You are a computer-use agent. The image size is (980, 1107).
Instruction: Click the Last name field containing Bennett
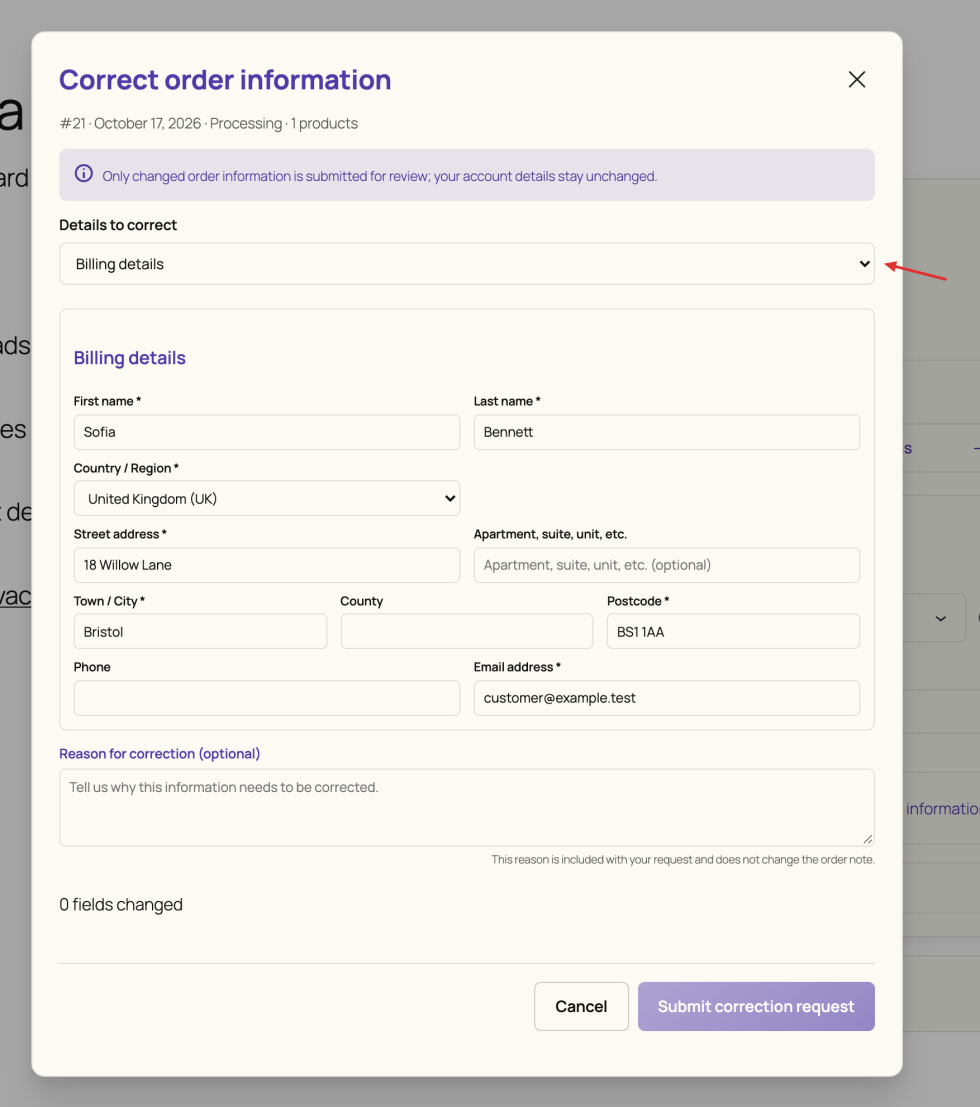[x=667, y=432]
